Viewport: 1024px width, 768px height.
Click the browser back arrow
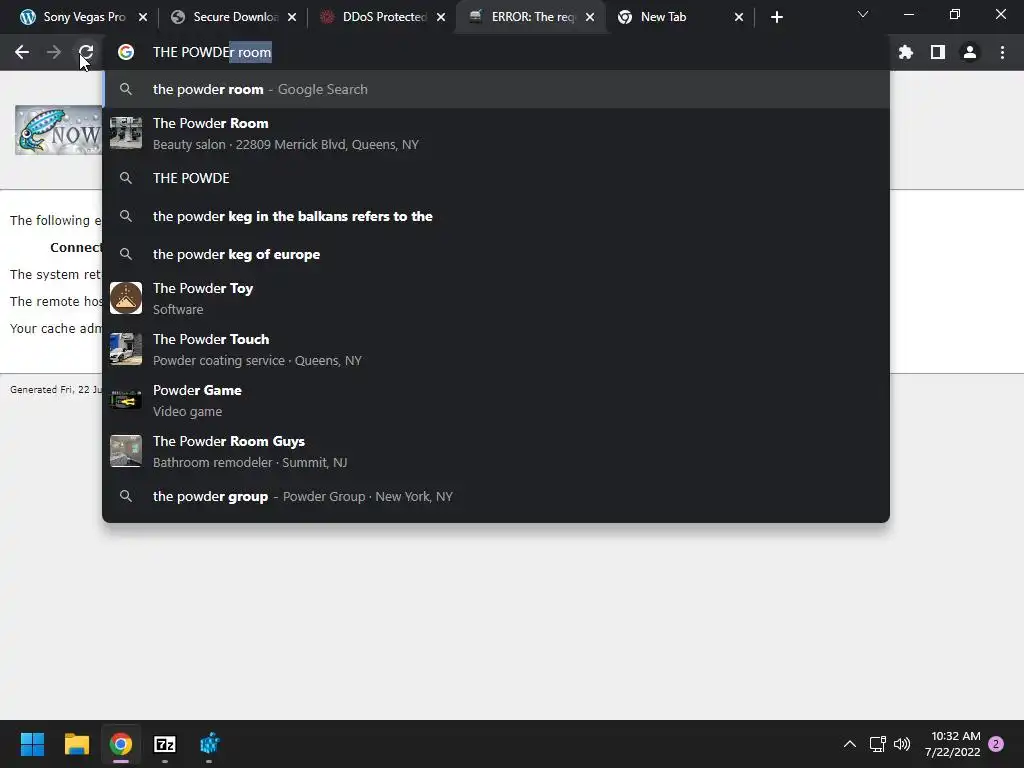pos(22,52)
